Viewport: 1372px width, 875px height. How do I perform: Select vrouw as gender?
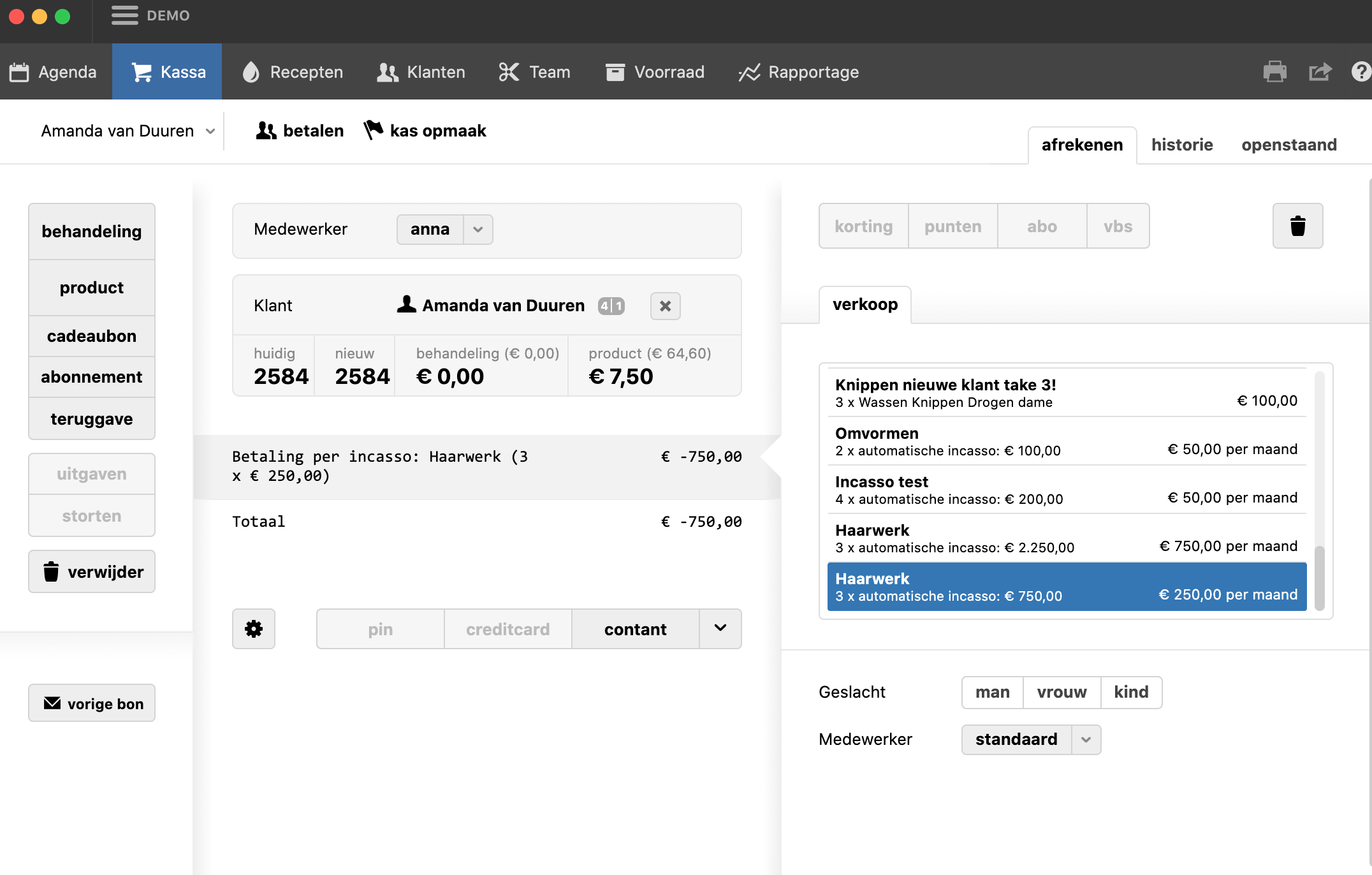pos(1062,692)
